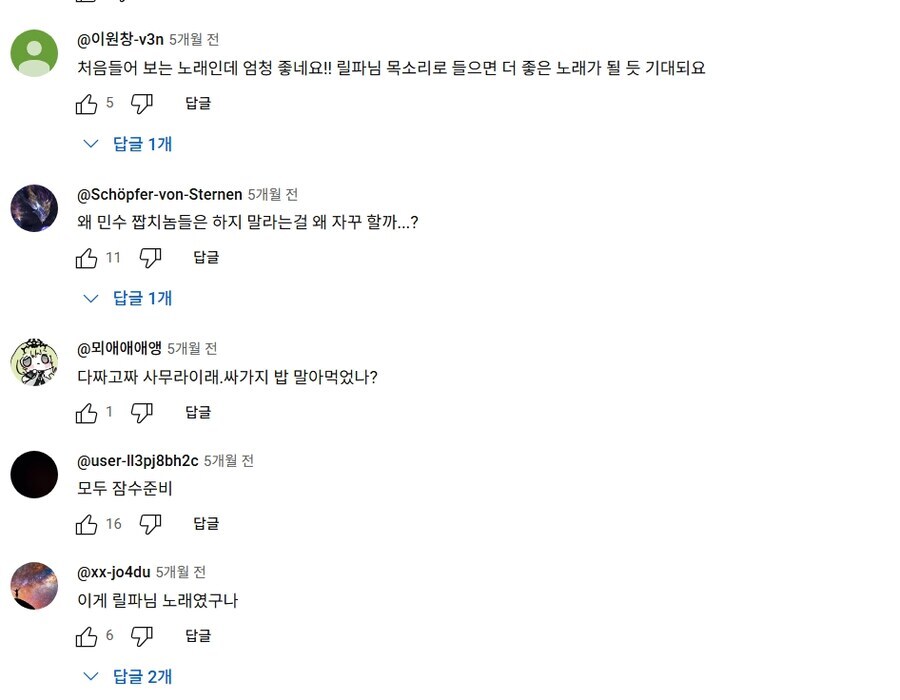900x700 pixels.
Task: Thumbs down @user-ll3pj8bh2c's comment
Action: pos(151,523)
